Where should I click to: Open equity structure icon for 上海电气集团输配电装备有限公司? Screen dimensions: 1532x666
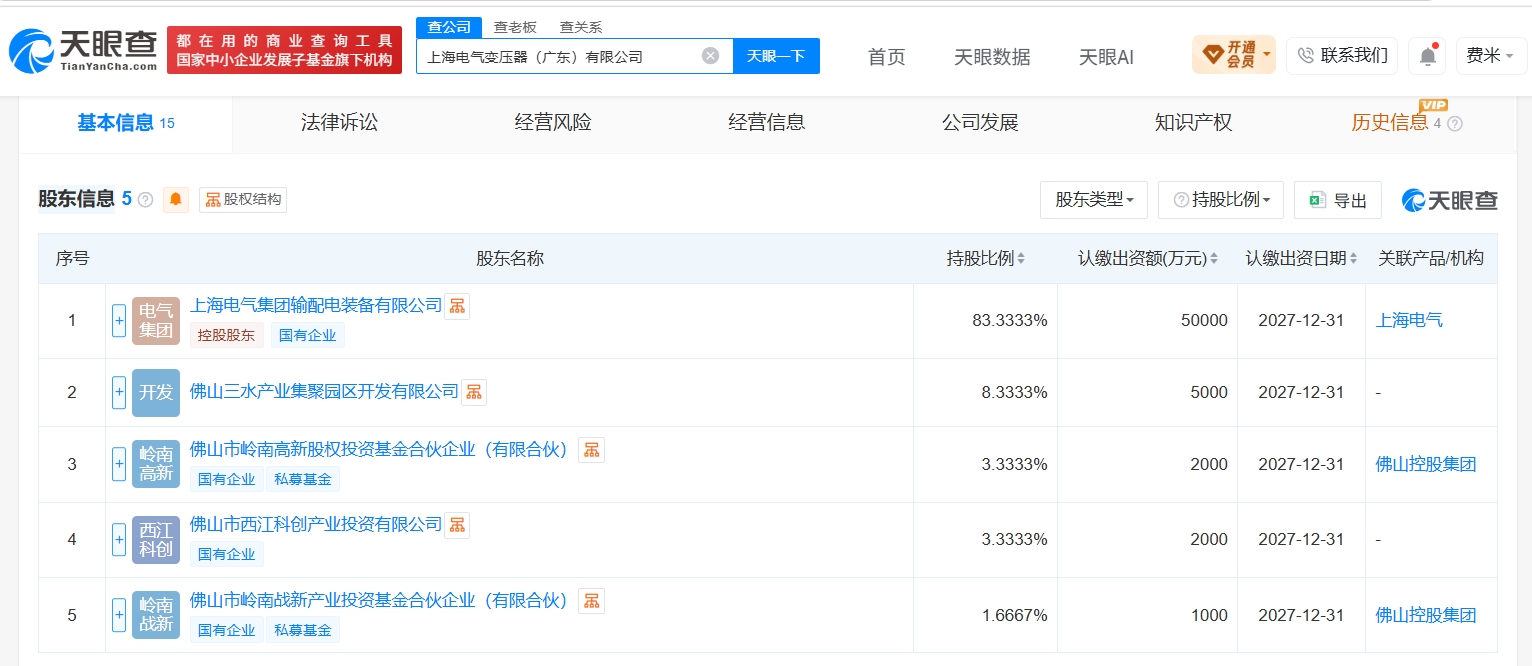[457, 306]
